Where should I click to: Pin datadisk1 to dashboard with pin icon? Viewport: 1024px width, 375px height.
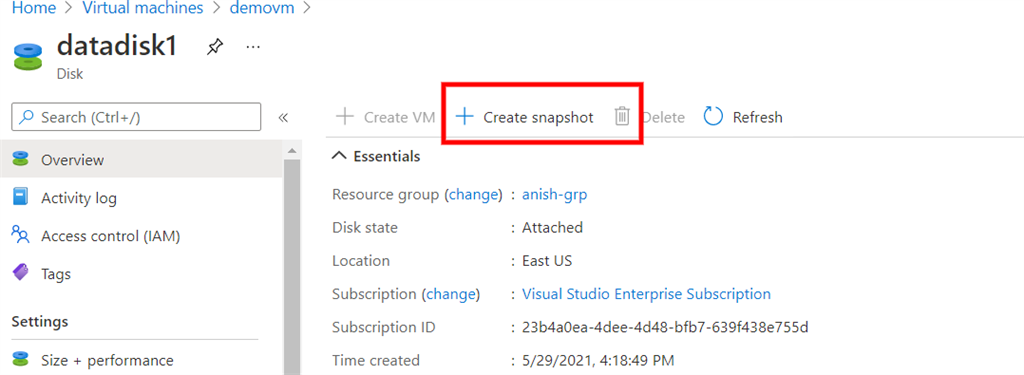[x=215, y=47]
